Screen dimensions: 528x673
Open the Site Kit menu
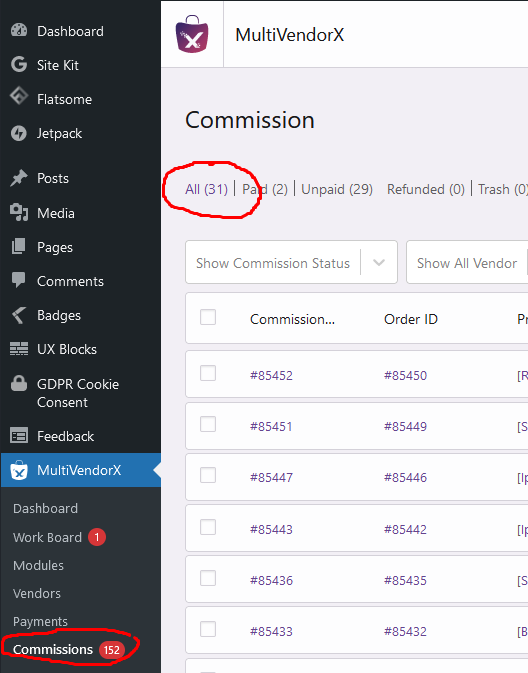[x=58, y=65]
